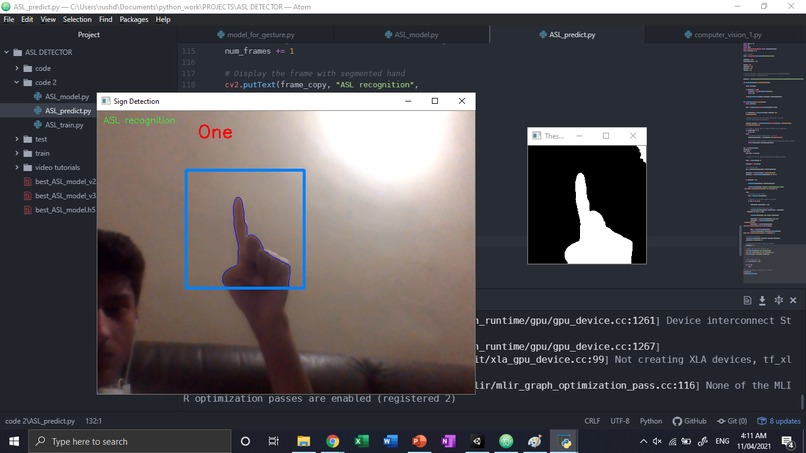Open ASL_train.py in project tree

[64, 124]
